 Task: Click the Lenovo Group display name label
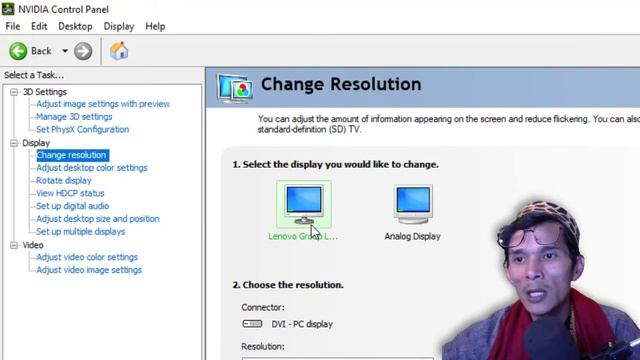tap(303, 236)
